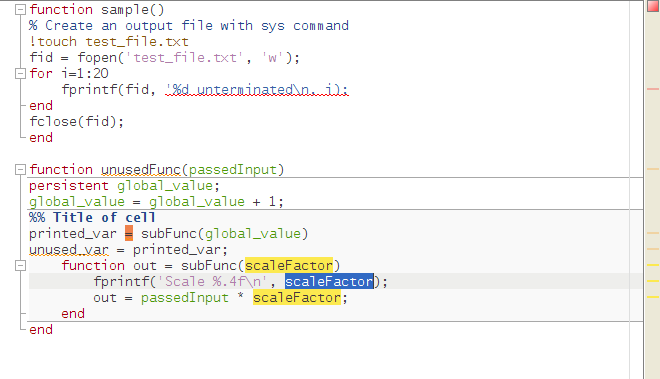
Task: Select the yellow marker beside subFunc definition line
Action: coord(653,265)
